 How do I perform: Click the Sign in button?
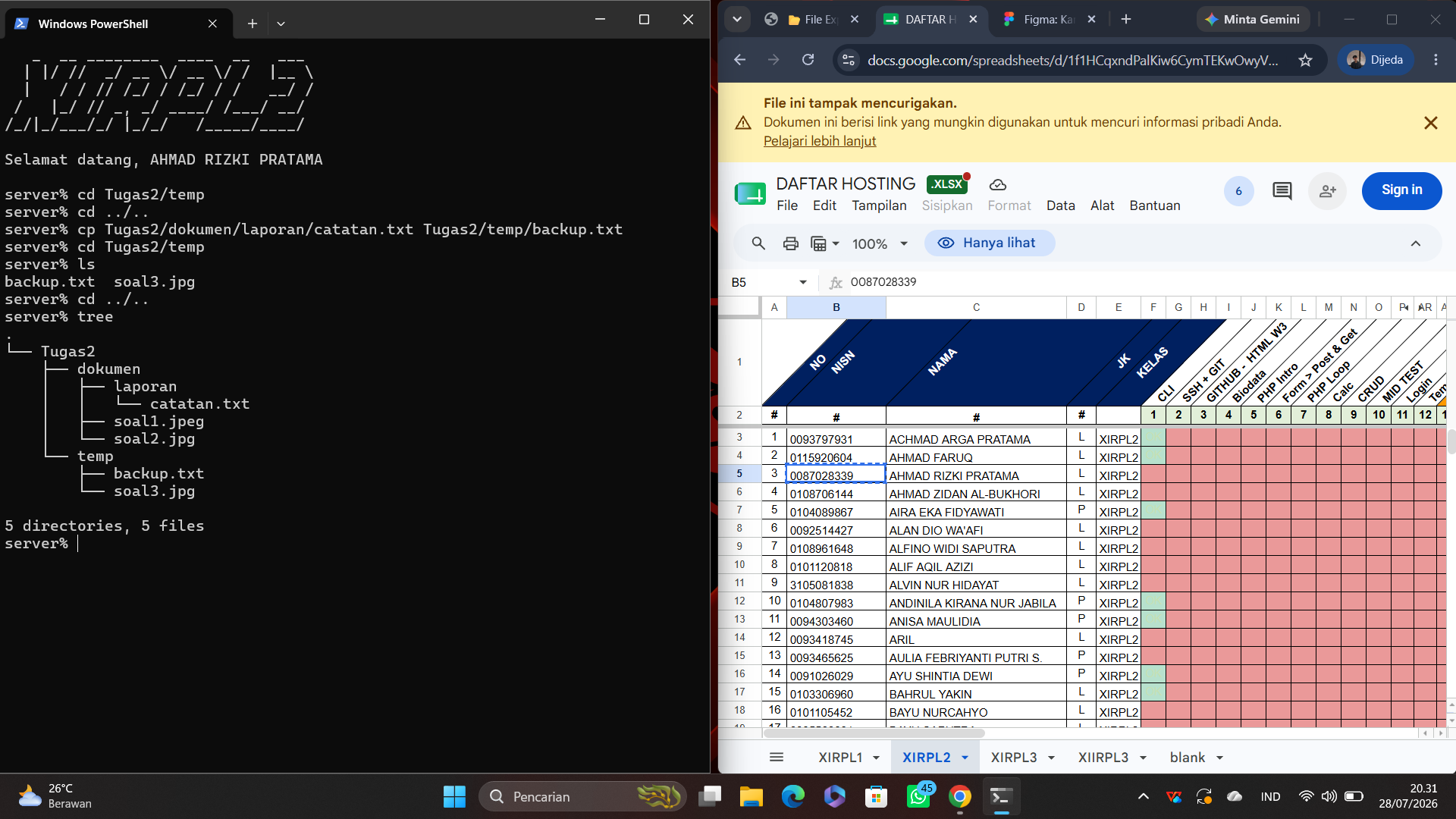click(x=1401, y=190)
